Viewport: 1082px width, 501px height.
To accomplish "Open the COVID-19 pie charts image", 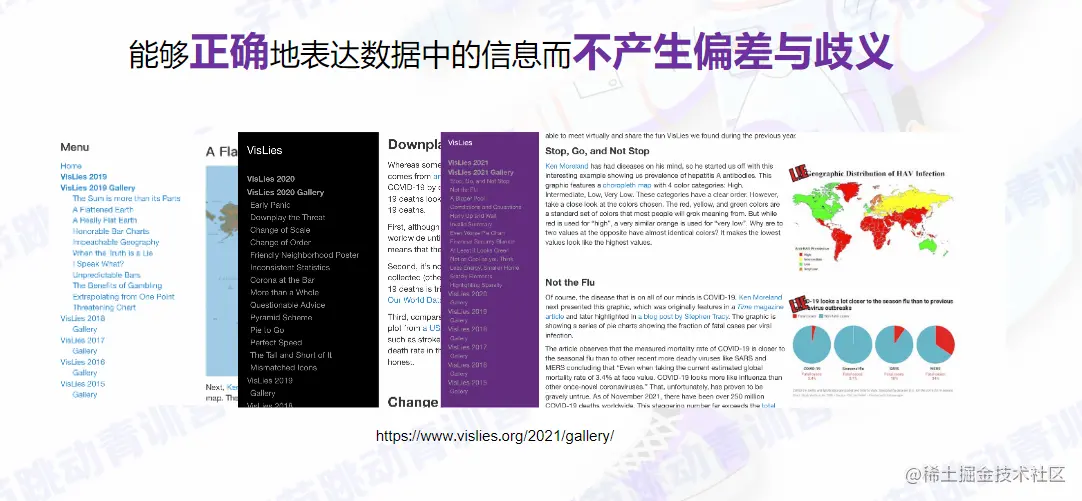I will coord(873,348).
